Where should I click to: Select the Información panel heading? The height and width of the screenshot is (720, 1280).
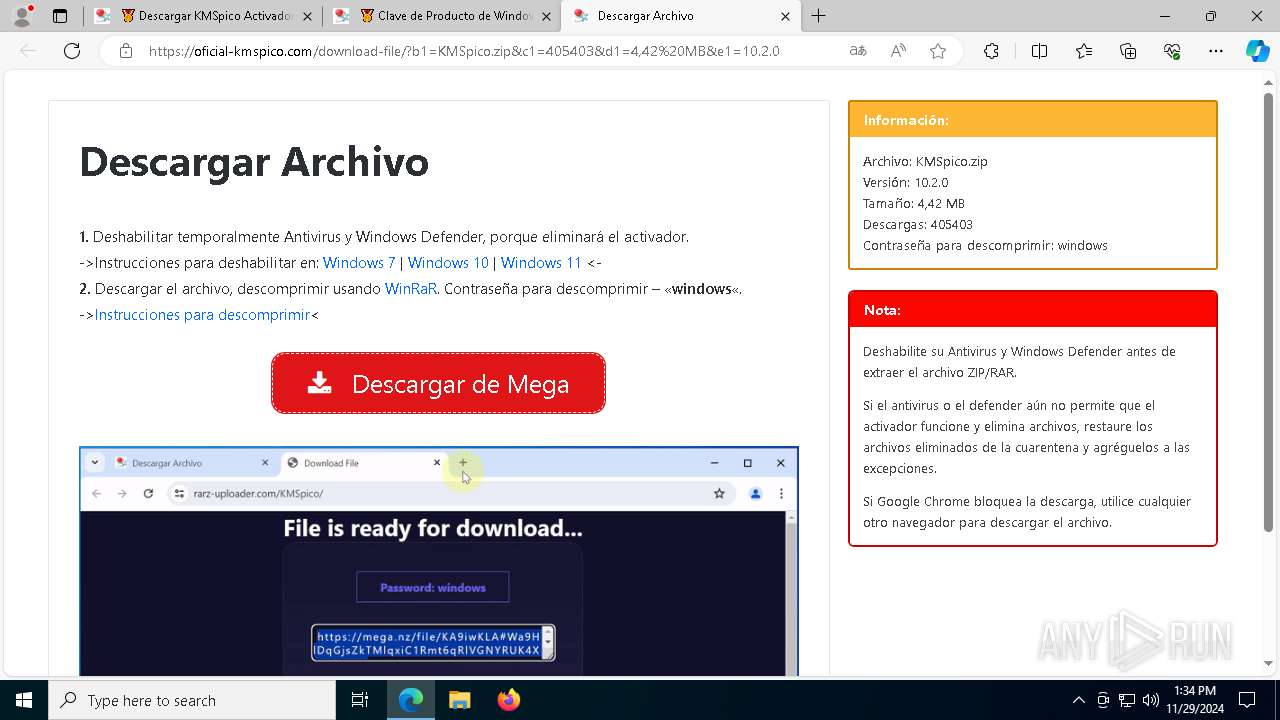click(x=906, y=120)
